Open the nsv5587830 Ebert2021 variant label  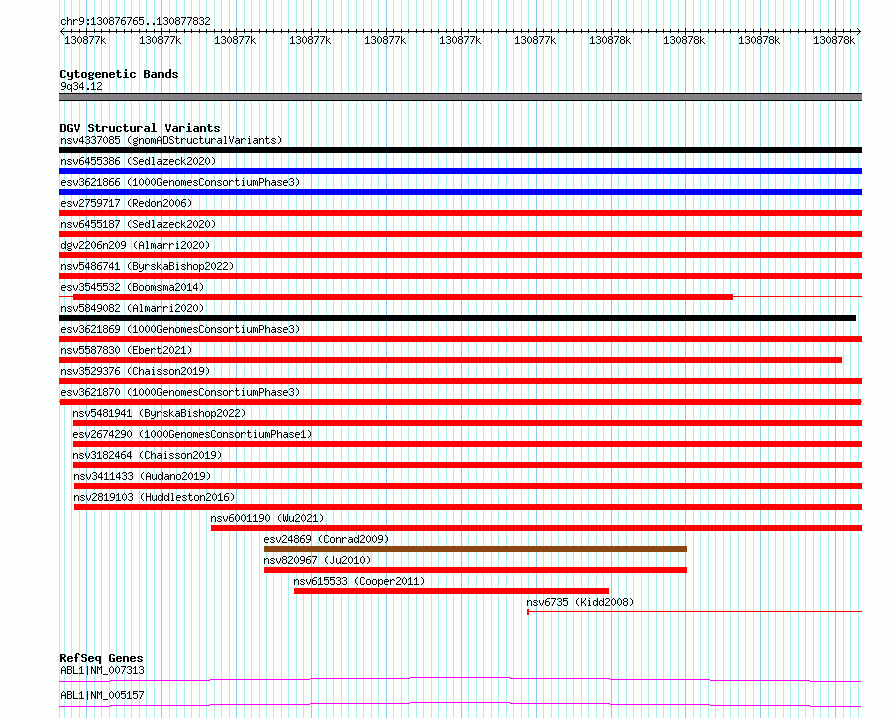pos(126,350)
